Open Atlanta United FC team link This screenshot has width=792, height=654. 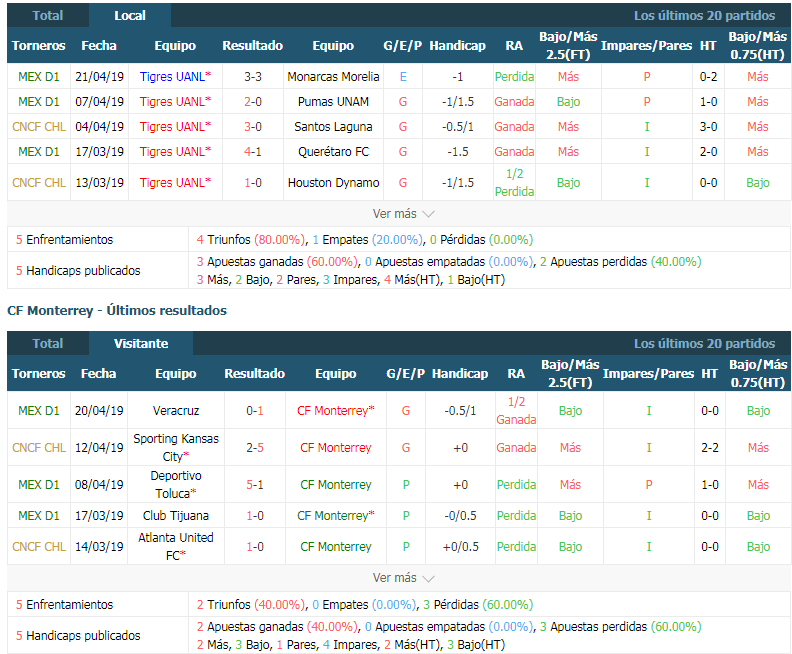coord(176,546)
